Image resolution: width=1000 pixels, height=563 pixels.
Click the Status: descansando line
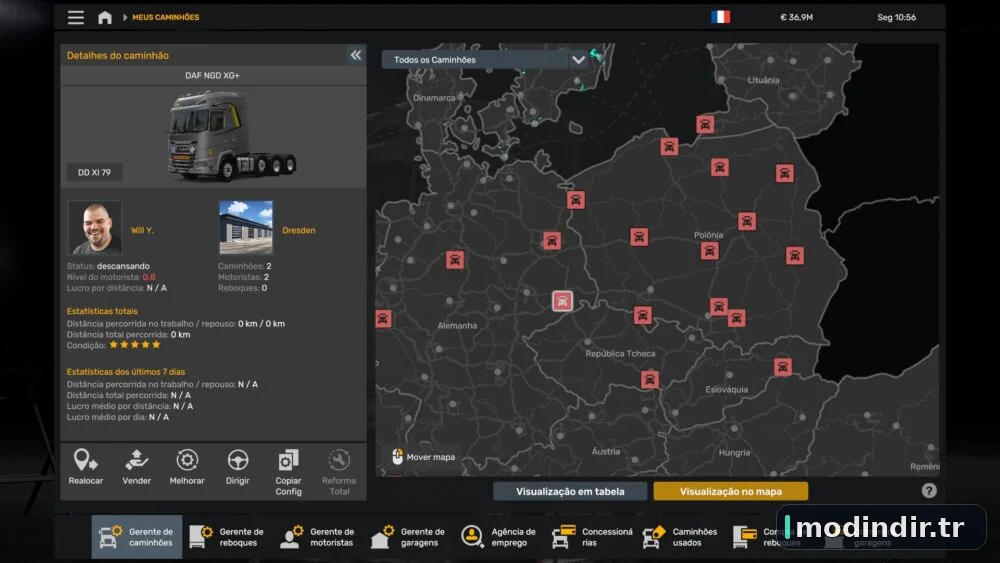pos(108,266)
